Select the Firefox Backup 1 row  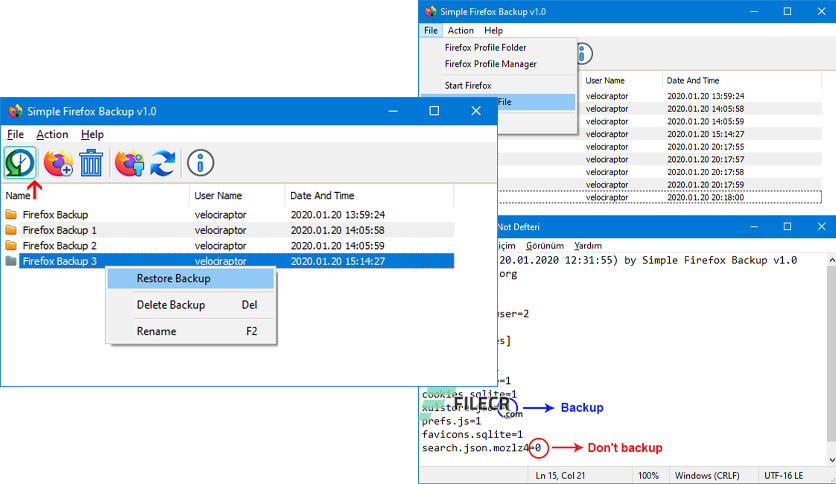point(228,230)
